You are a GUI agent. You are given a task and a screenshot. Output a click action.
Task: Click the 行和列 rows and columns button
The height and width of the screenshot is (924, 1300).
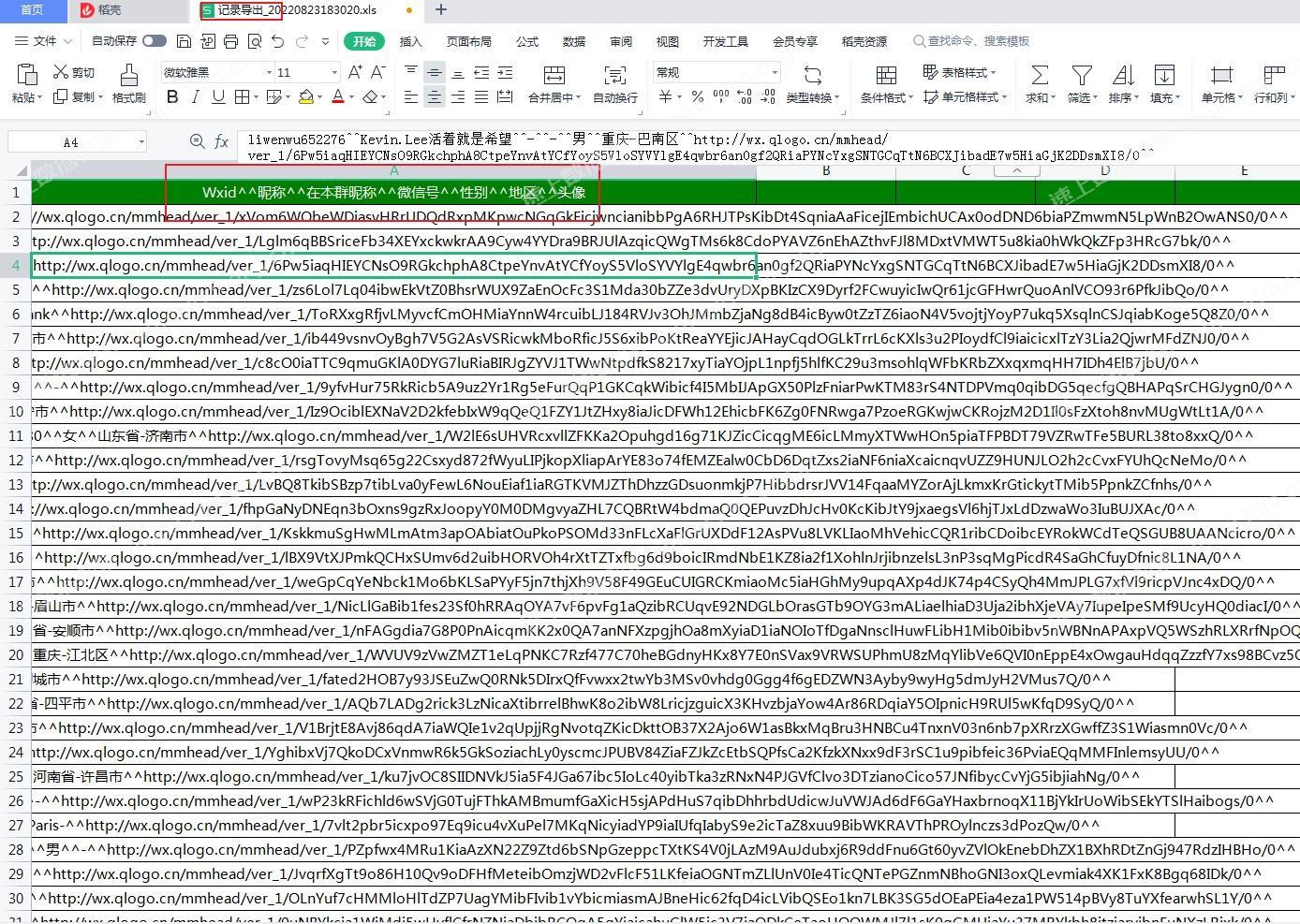pos(1274,83)
